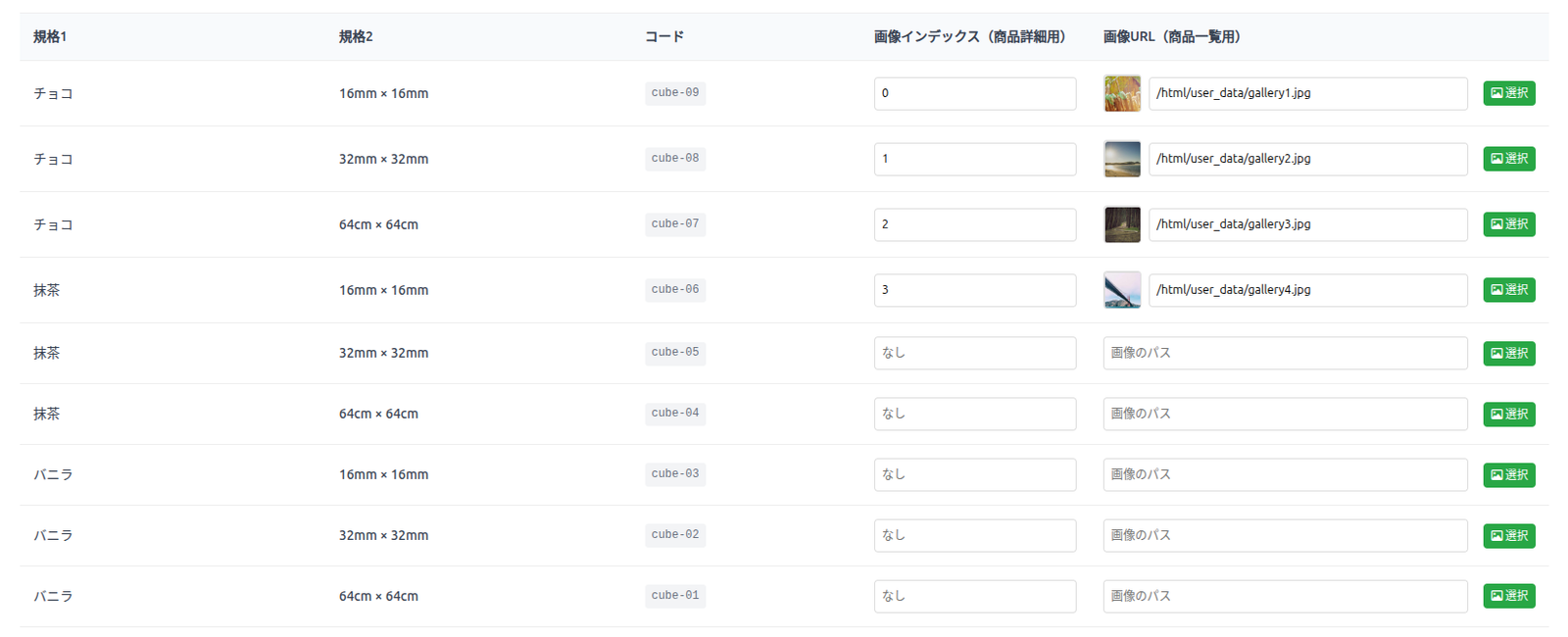Click the image path field for cube-05
Screen dimensions: 1568x637
pyautogui.click(x=1286, y=353)
